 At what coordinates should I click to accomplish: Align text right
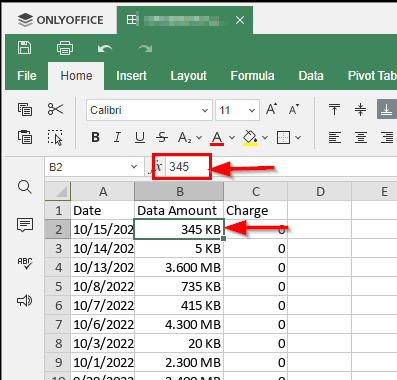click(387, 137)
